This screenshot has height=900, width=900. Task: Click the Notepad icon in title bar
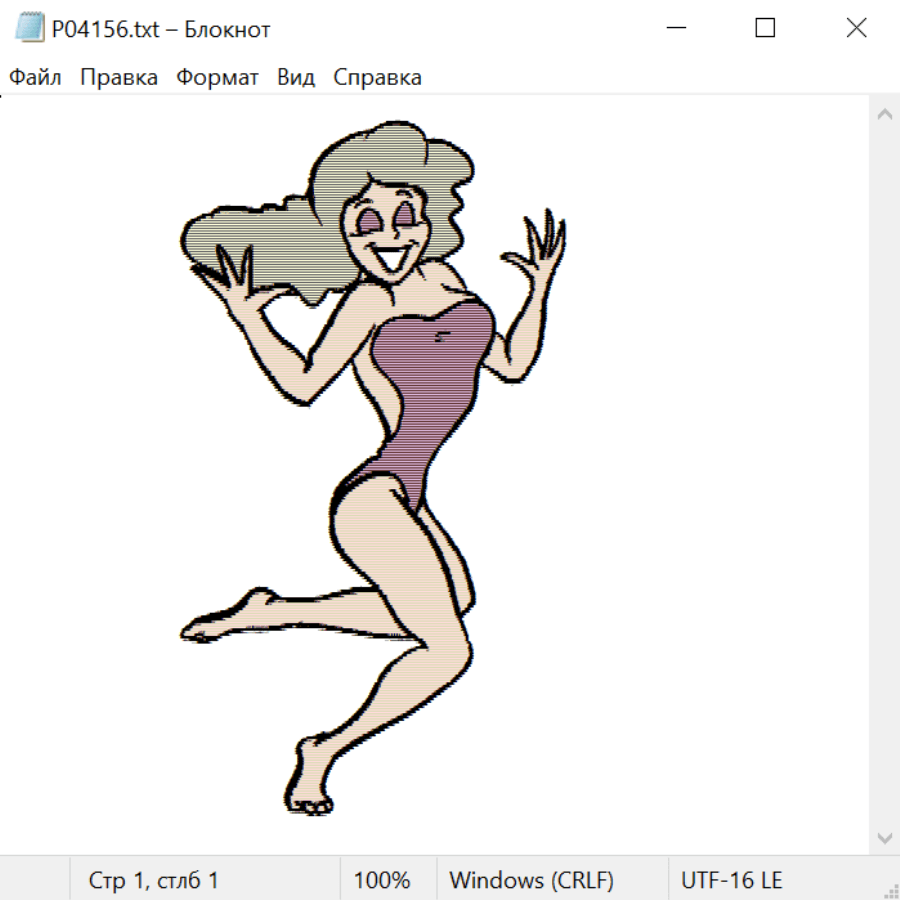click(x=29, y=29)
